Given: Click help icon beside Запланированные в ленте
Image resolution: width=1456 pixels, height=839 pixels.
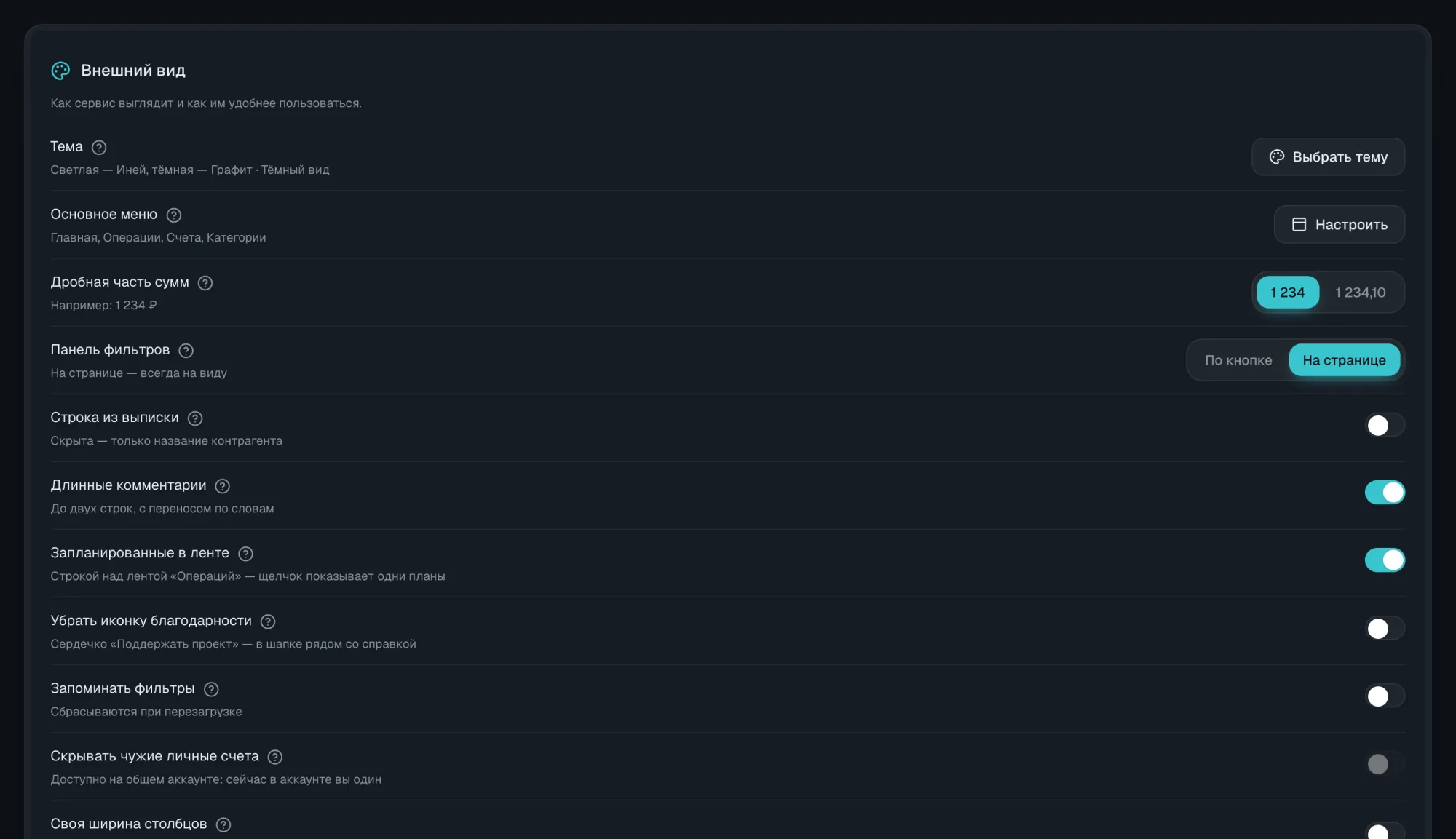Looking at the screenshot, I should pos(246,554).
